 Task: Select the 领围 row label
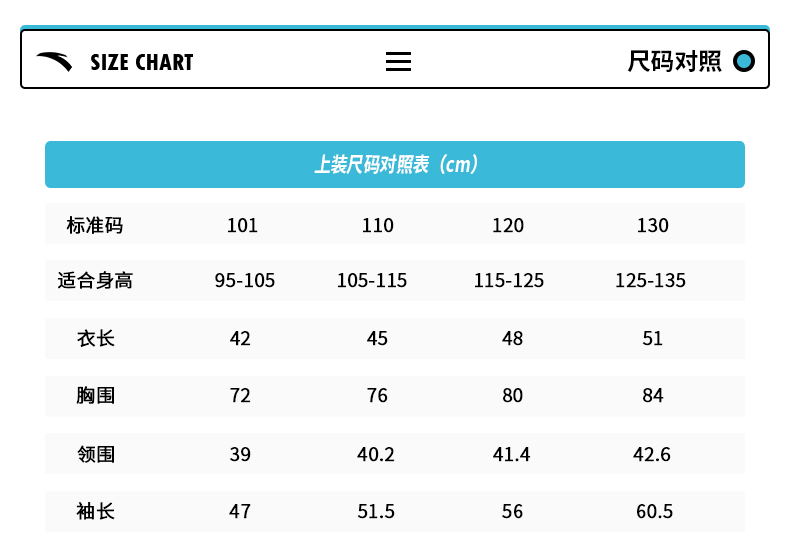(95, 454)
